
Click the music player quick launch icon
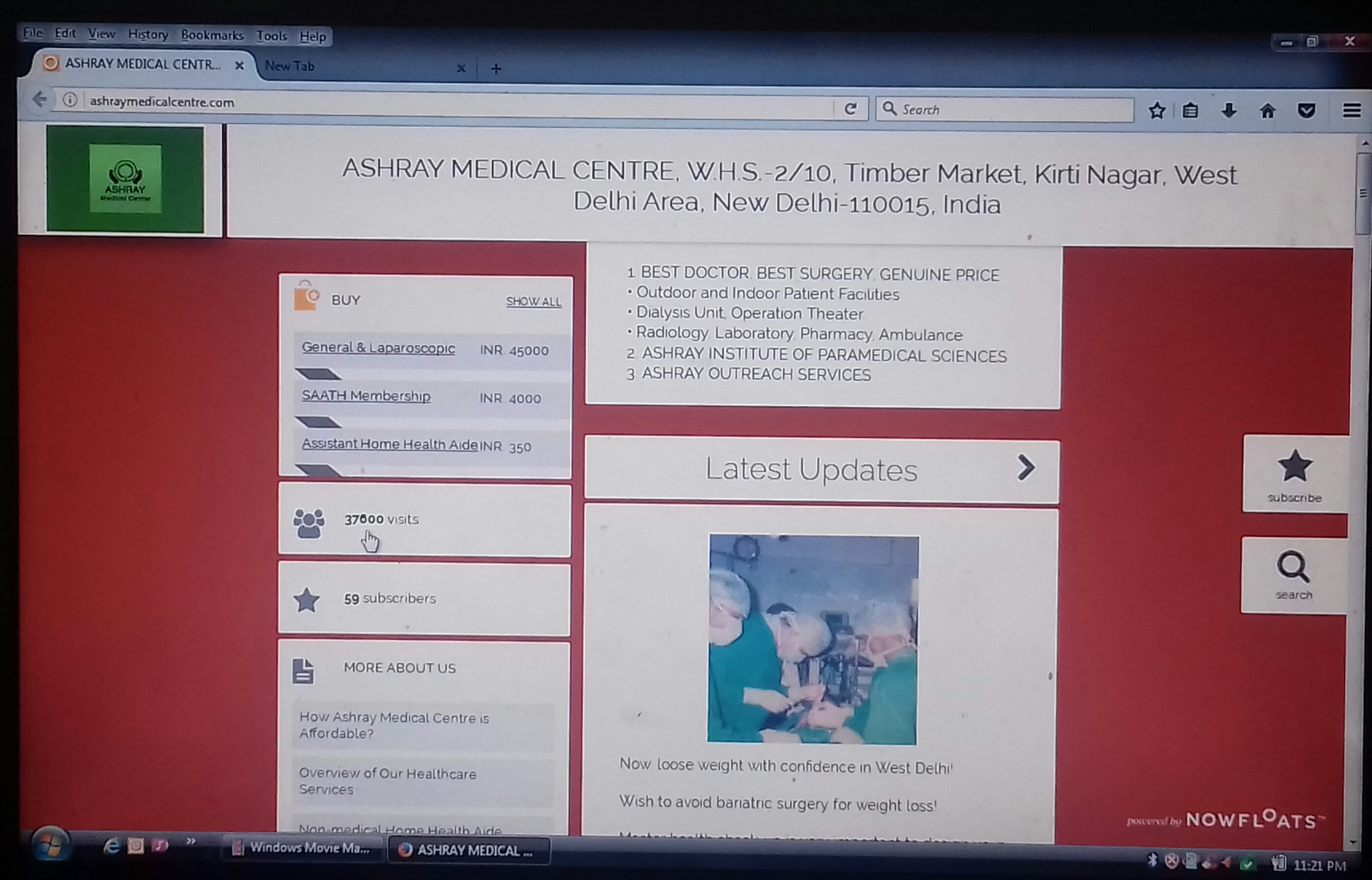159,845
